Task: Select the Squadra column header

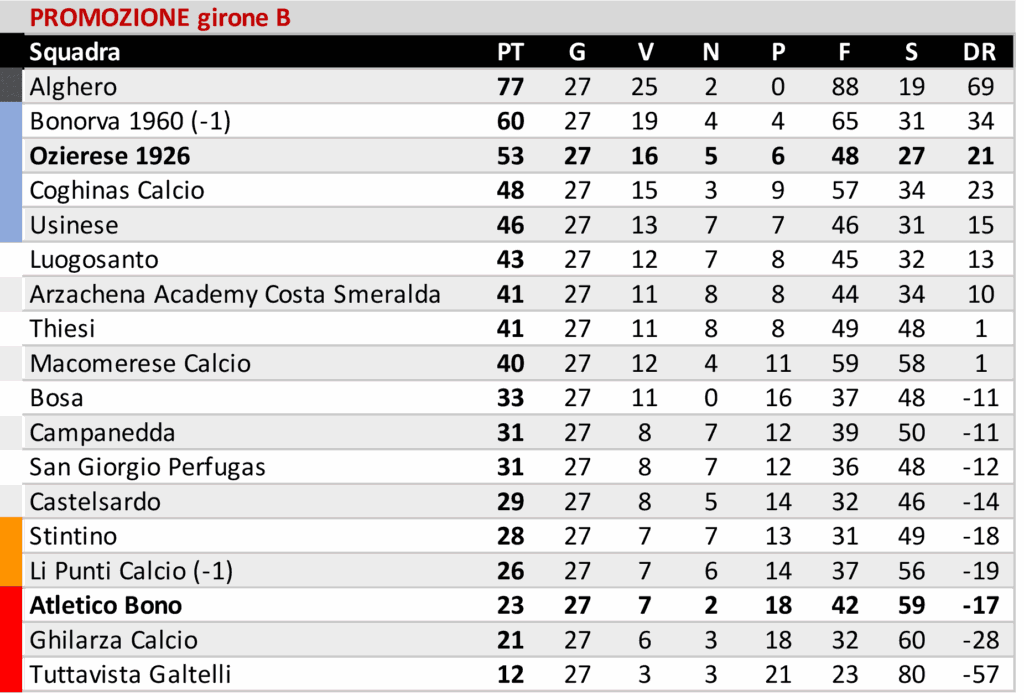Action: pos(75,53)
